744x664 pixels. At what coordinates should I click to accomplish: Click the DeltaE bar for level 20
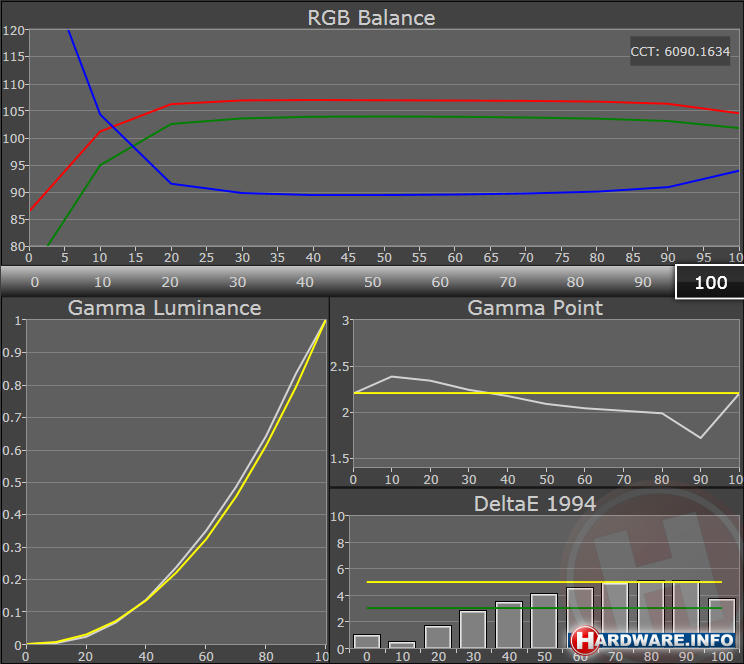pos(438,637)
